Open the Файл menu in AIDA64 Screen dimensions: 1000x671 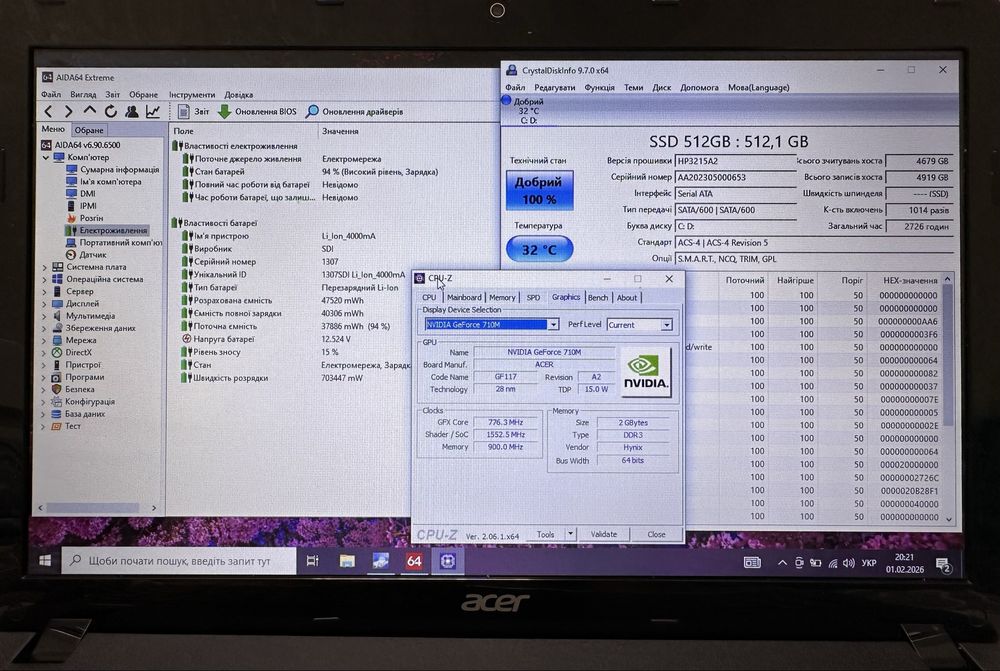(x=51, y=94)
